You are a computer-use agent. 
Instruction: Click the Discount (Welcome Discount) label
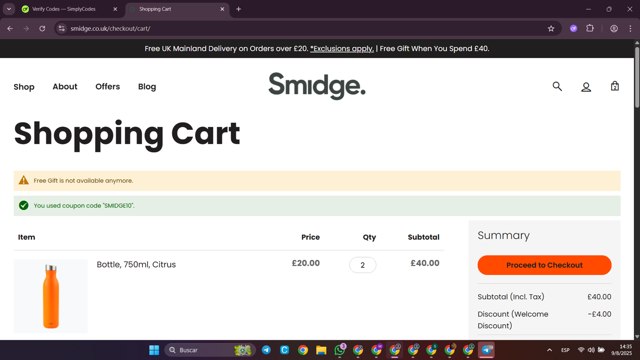click(x=513, y=320)
